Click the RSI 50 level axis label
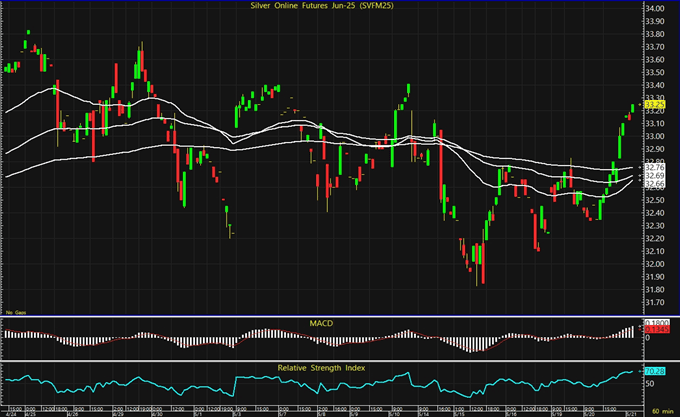The width and height of the screenshot is (680, 417). [650, 382]
